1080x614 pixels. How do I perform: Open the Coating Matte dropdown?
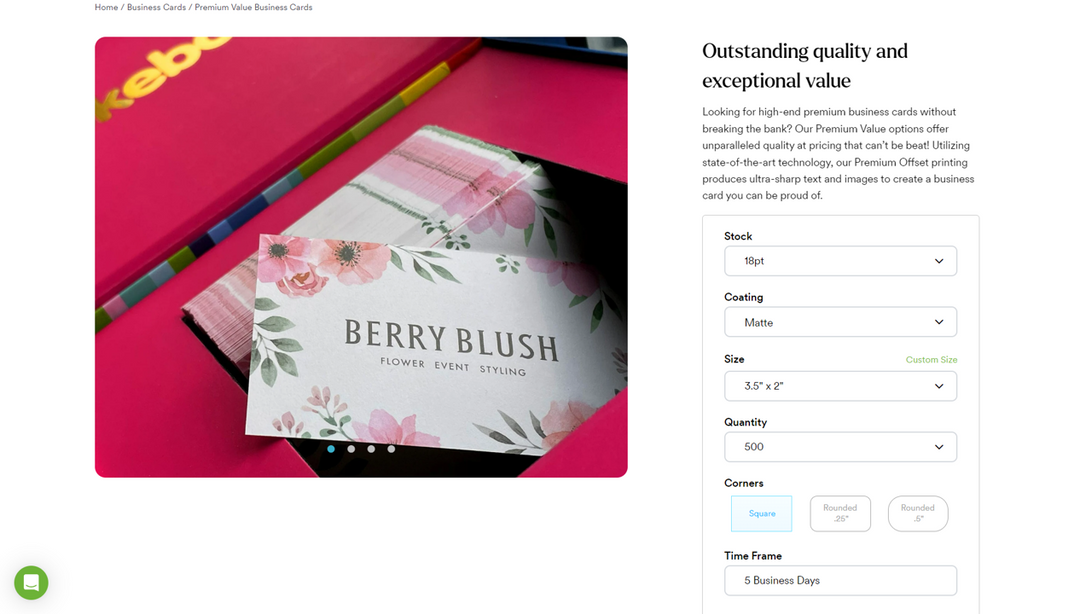[x=840, y=323]
